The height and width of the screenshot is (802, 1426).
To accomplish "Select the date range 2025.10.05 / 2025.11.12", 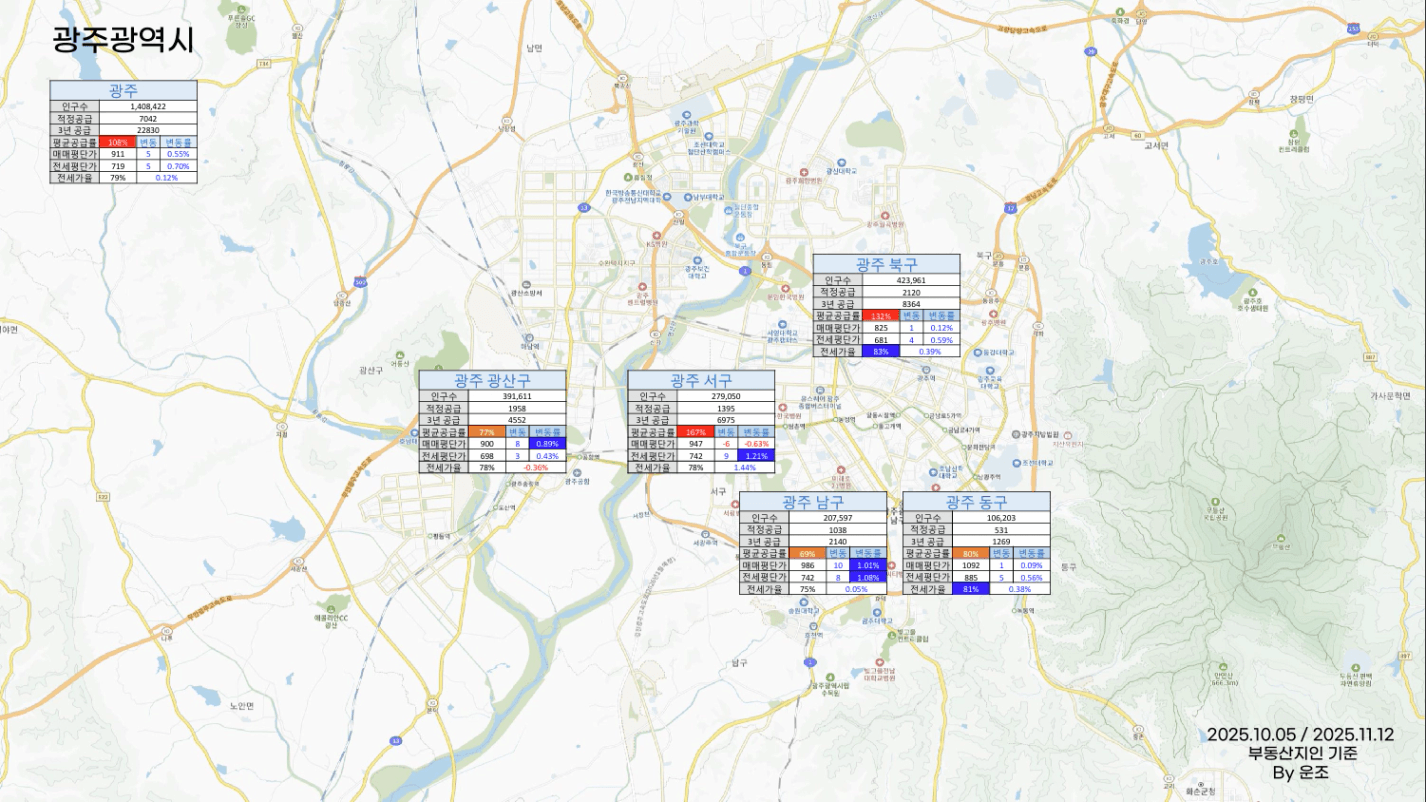I will (x=1300, y=734).
